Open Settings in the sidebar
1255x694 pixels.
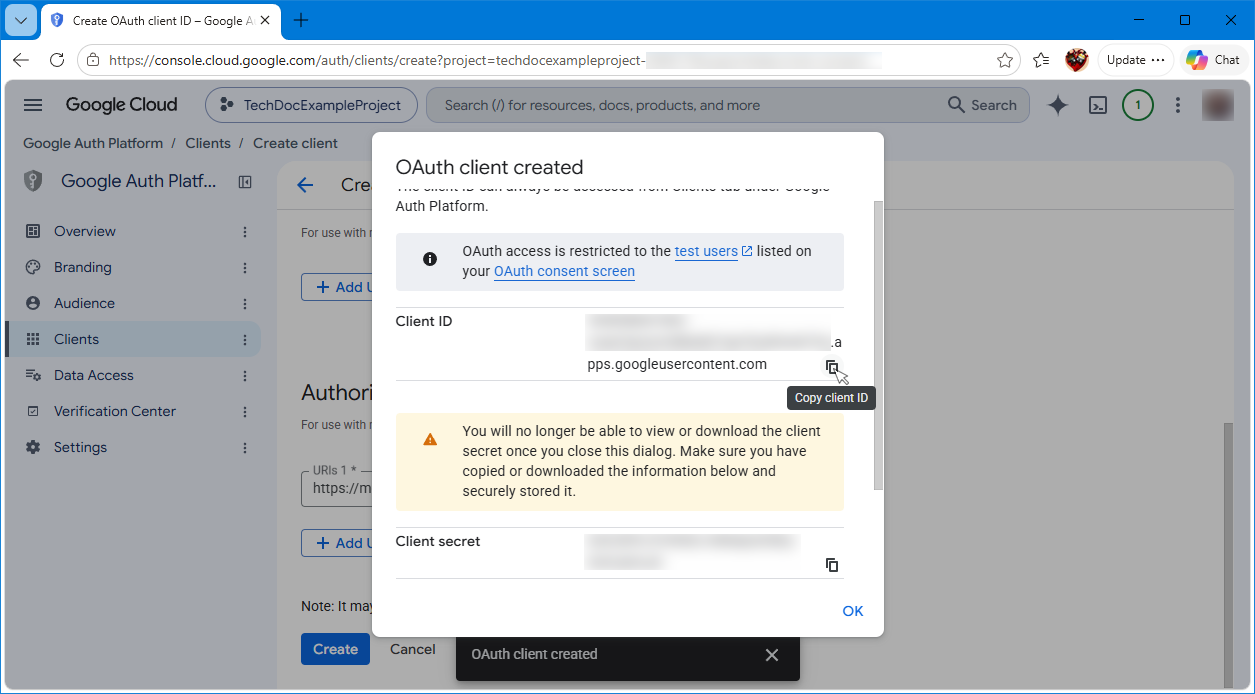pos(80,447)
